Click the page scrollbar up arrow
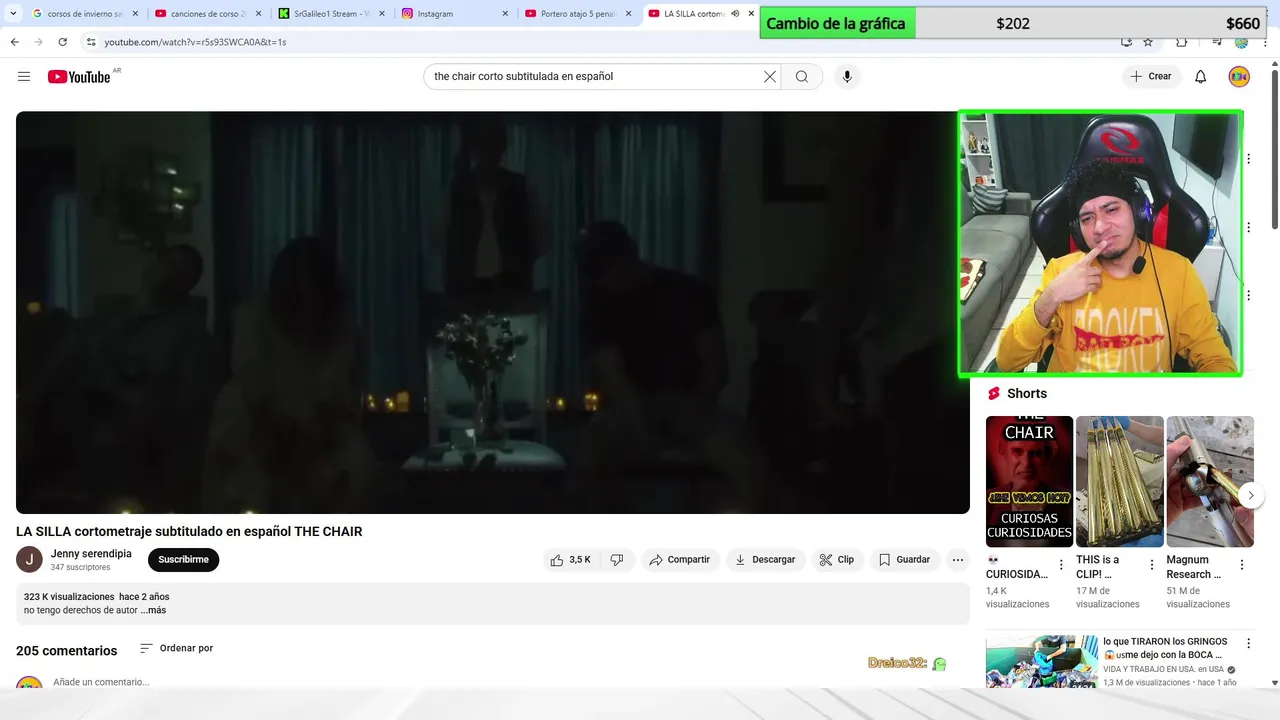The image size is (1280, 720). tap(1274, 65)
